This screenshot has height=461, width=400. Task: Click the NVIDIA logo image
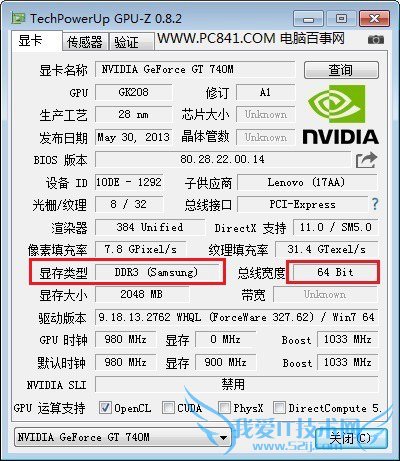point(340,115)
